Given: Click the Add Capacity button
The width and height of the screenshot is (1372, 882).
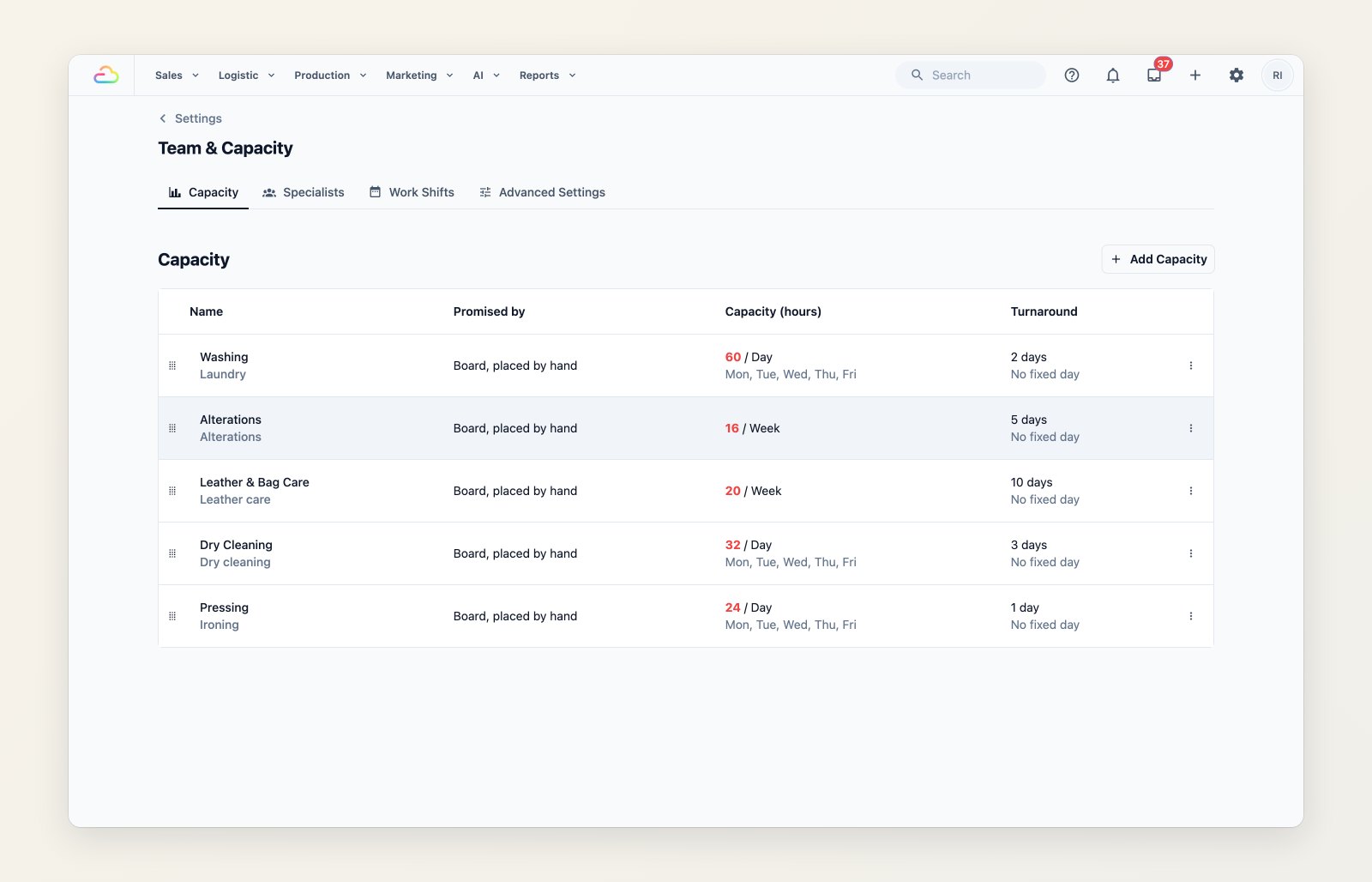Looking at the screenshot, I should [1158, 259].
